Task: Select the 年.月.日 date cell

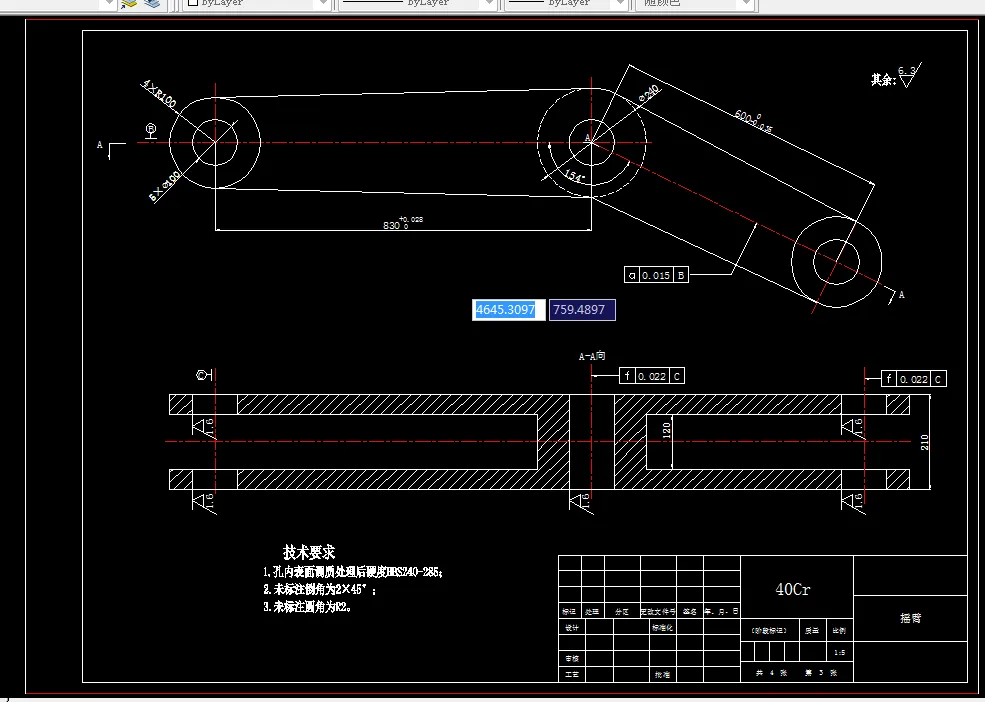Action: 721,612
